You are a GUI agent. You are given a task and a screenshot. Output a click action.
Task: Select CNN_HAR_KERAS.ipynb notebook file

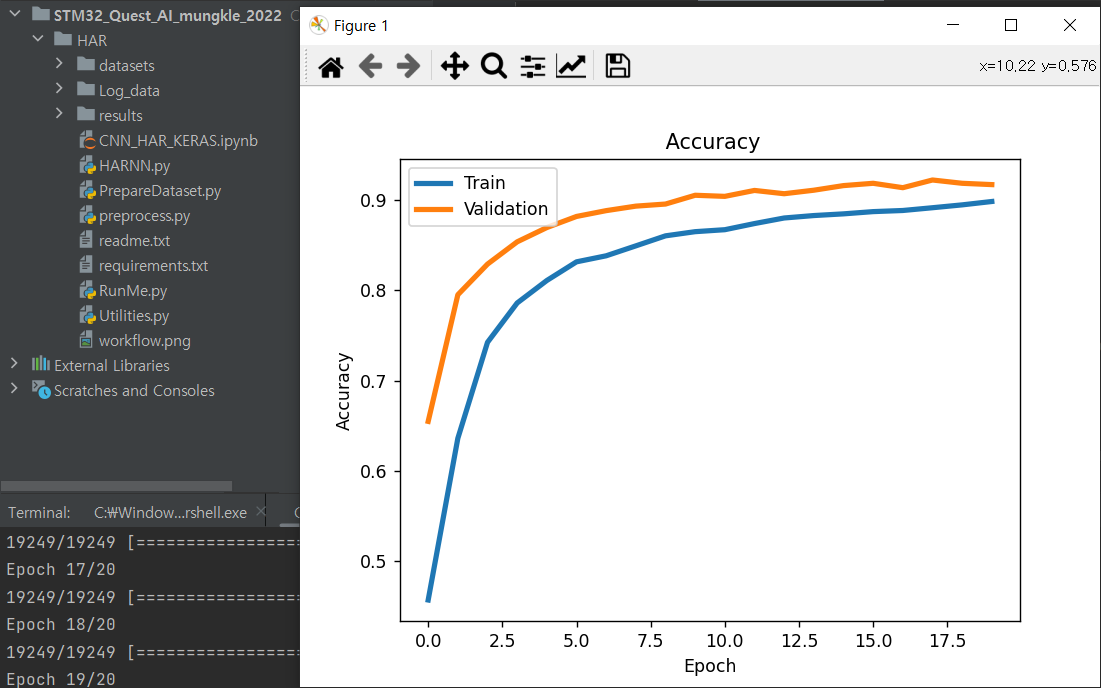coord(178,141)
